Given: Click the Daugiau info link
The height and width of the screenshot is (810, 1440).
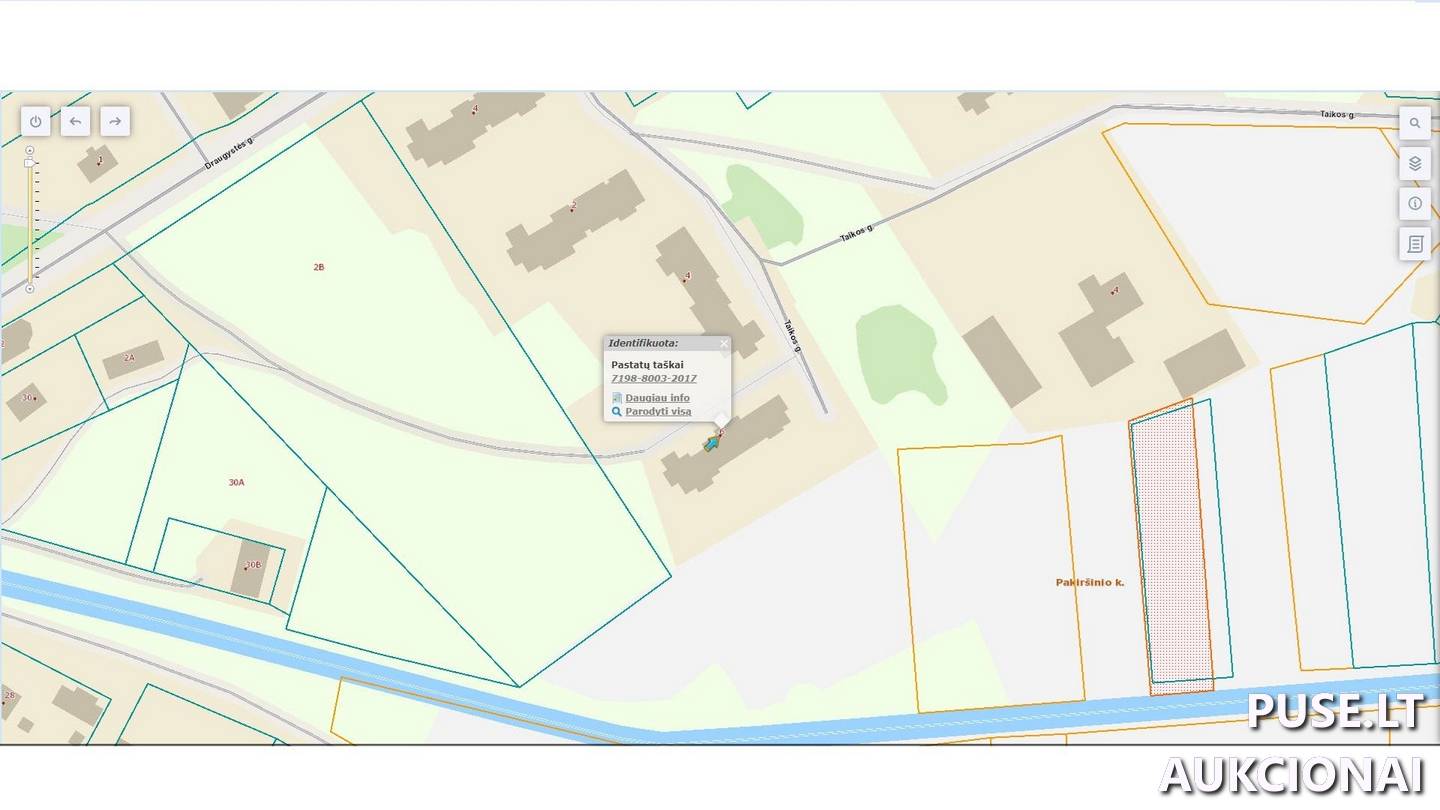Looking at the screenshot, I should tap(657, 398).
